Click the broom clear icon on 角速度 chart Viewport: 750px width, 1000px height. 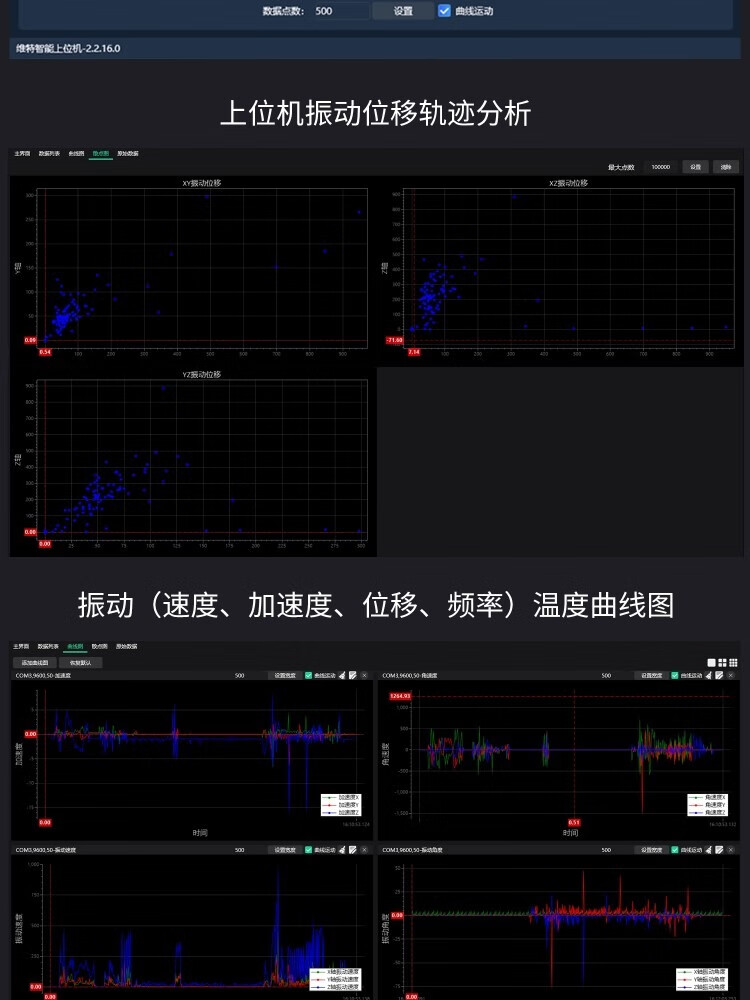(707, 676)
